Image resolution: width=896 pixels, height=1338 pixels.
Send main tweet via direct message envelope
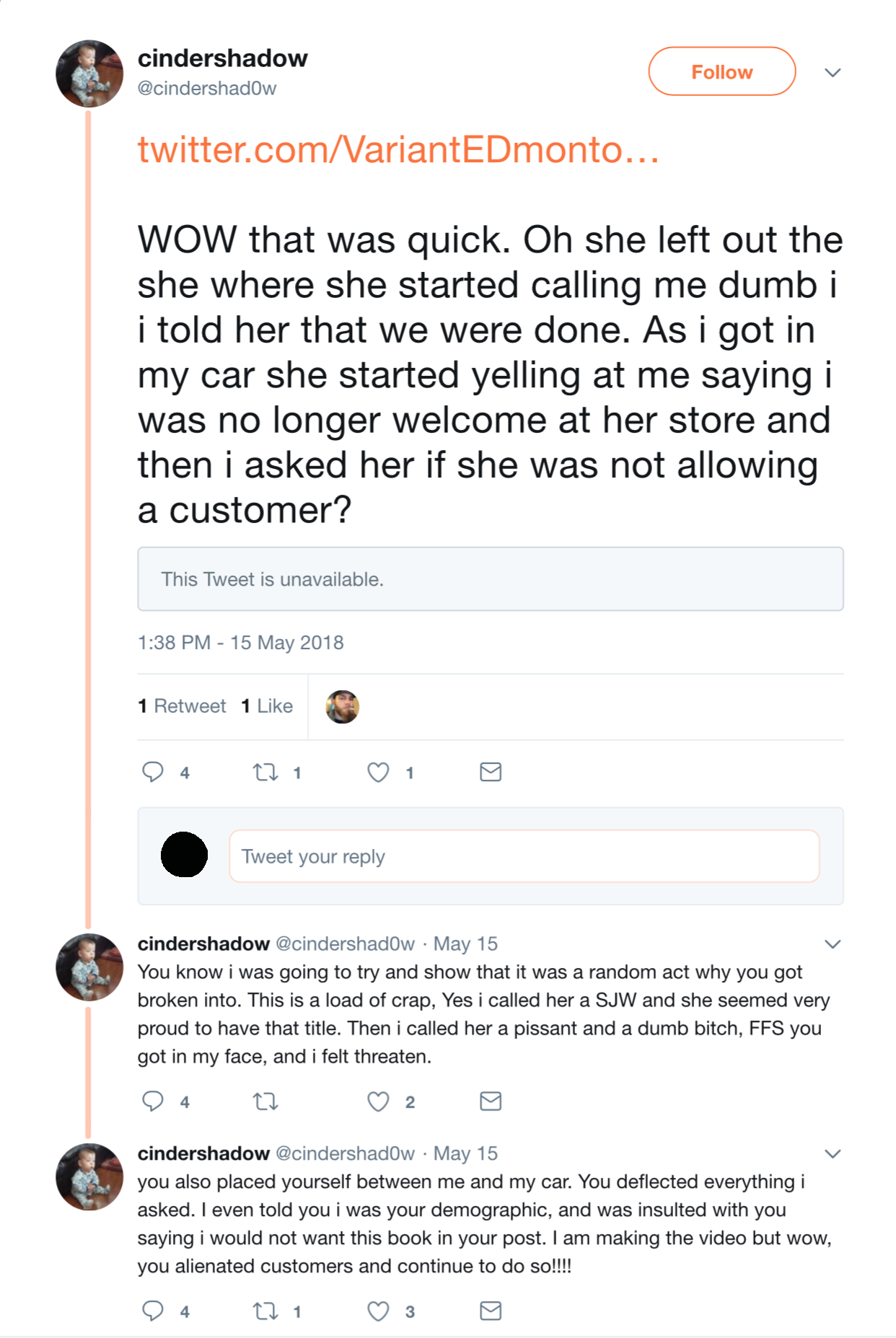click(x=491, y=772)
